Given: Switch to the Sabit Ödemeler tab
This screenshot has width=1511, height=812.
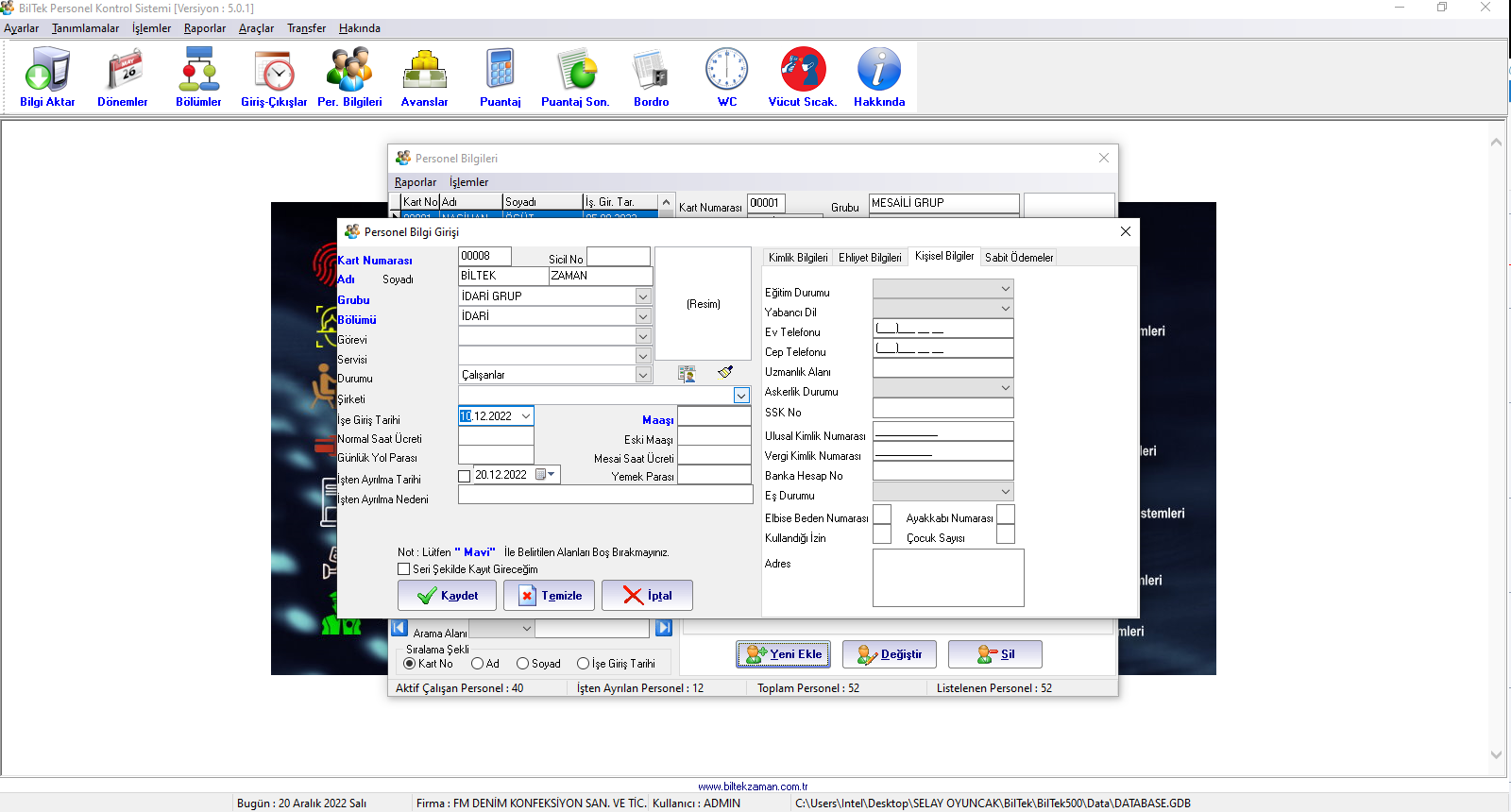Looking at the screenshot, I should tap(1019, 258).
